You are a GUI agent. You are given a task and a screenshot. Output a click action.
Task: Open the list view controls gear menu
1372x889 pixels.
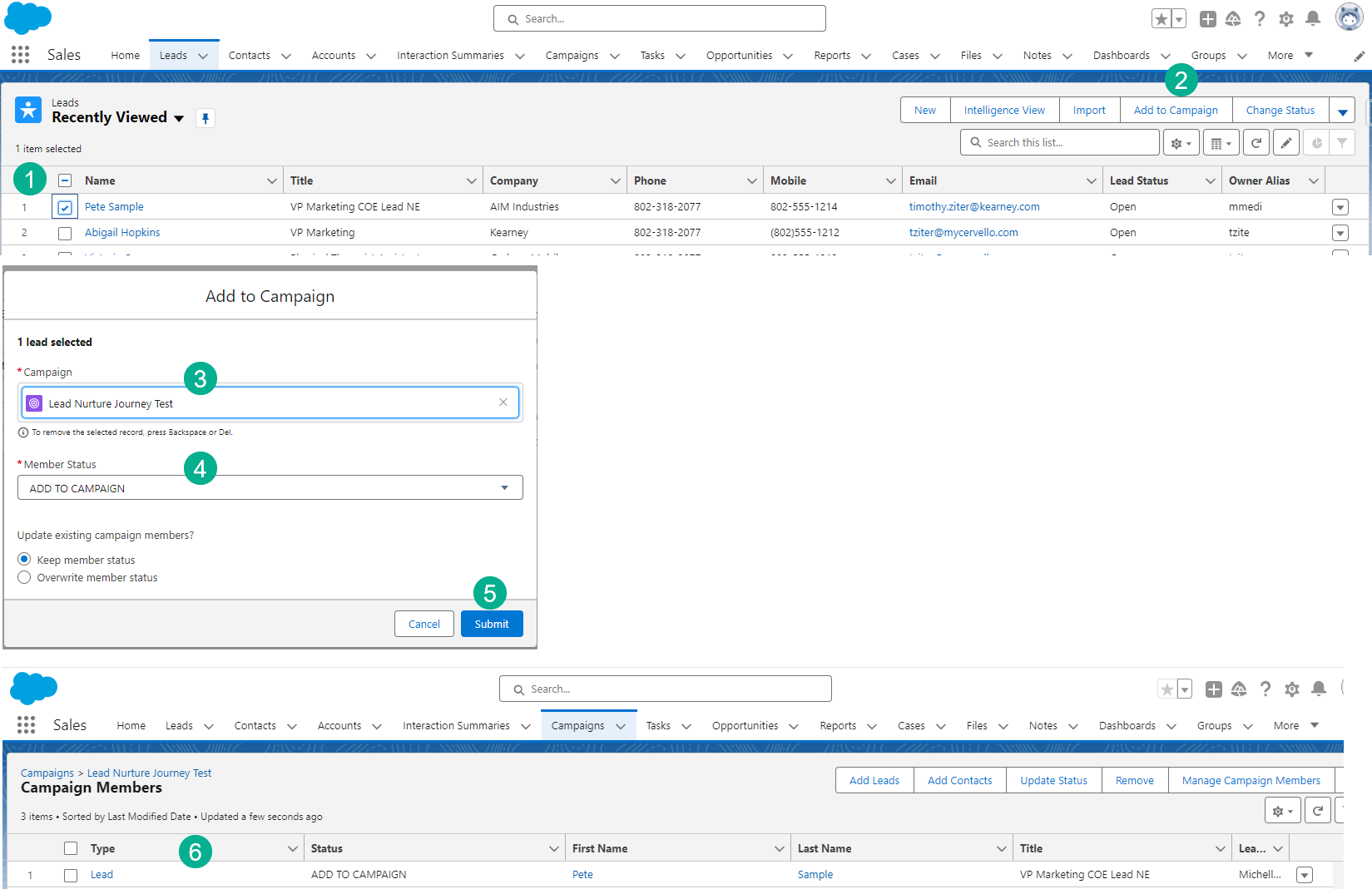click(1177, 142)
